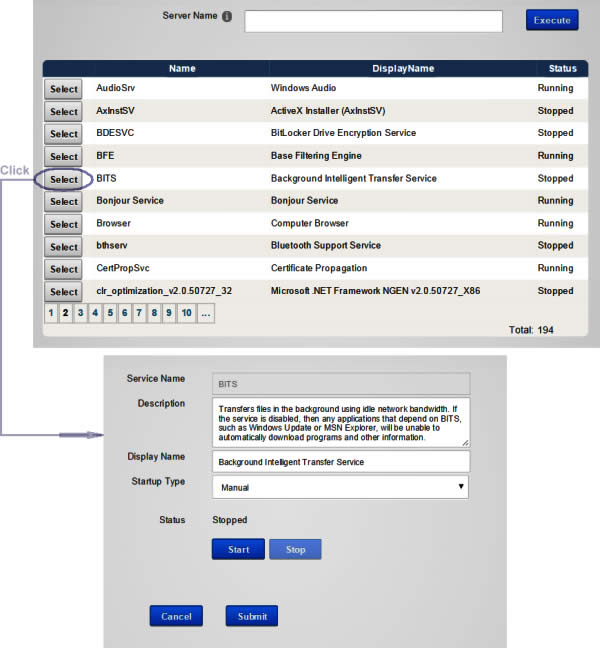Click the Stop service button
600x648 pixels.
[295, 549]
